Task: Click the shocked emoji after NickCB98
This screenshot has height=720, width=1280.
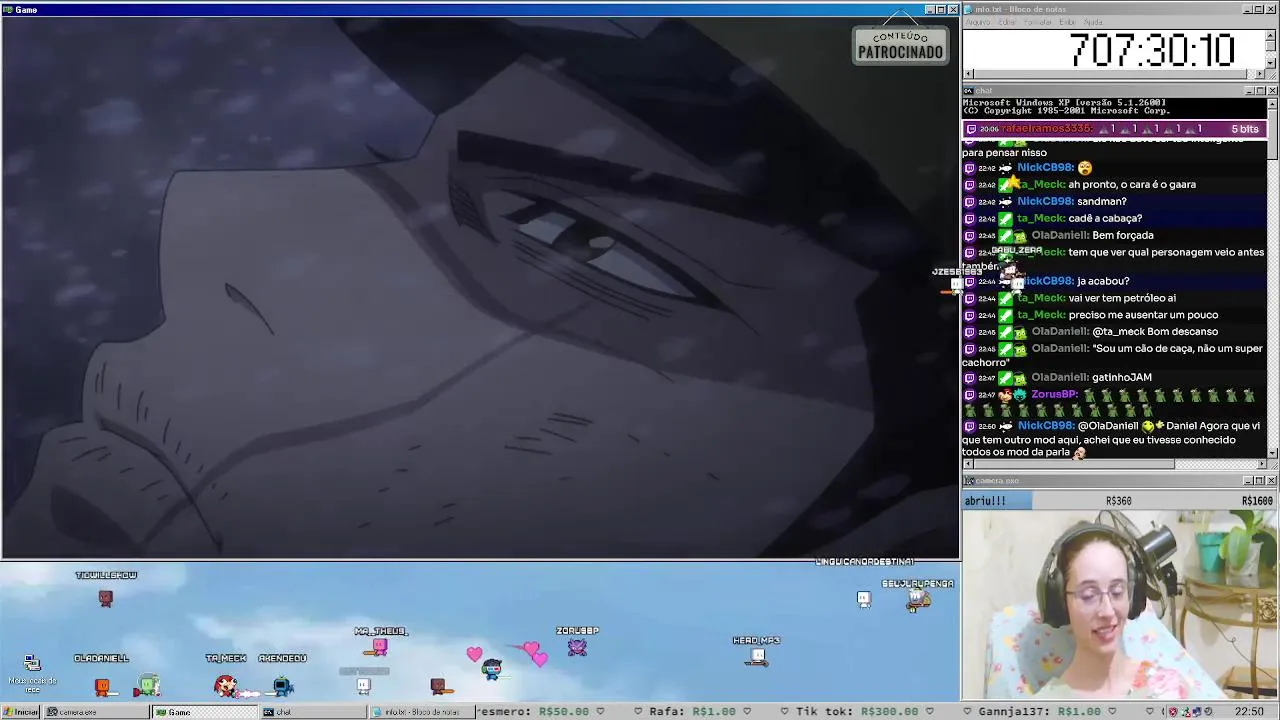Action: pos(1085,168)
